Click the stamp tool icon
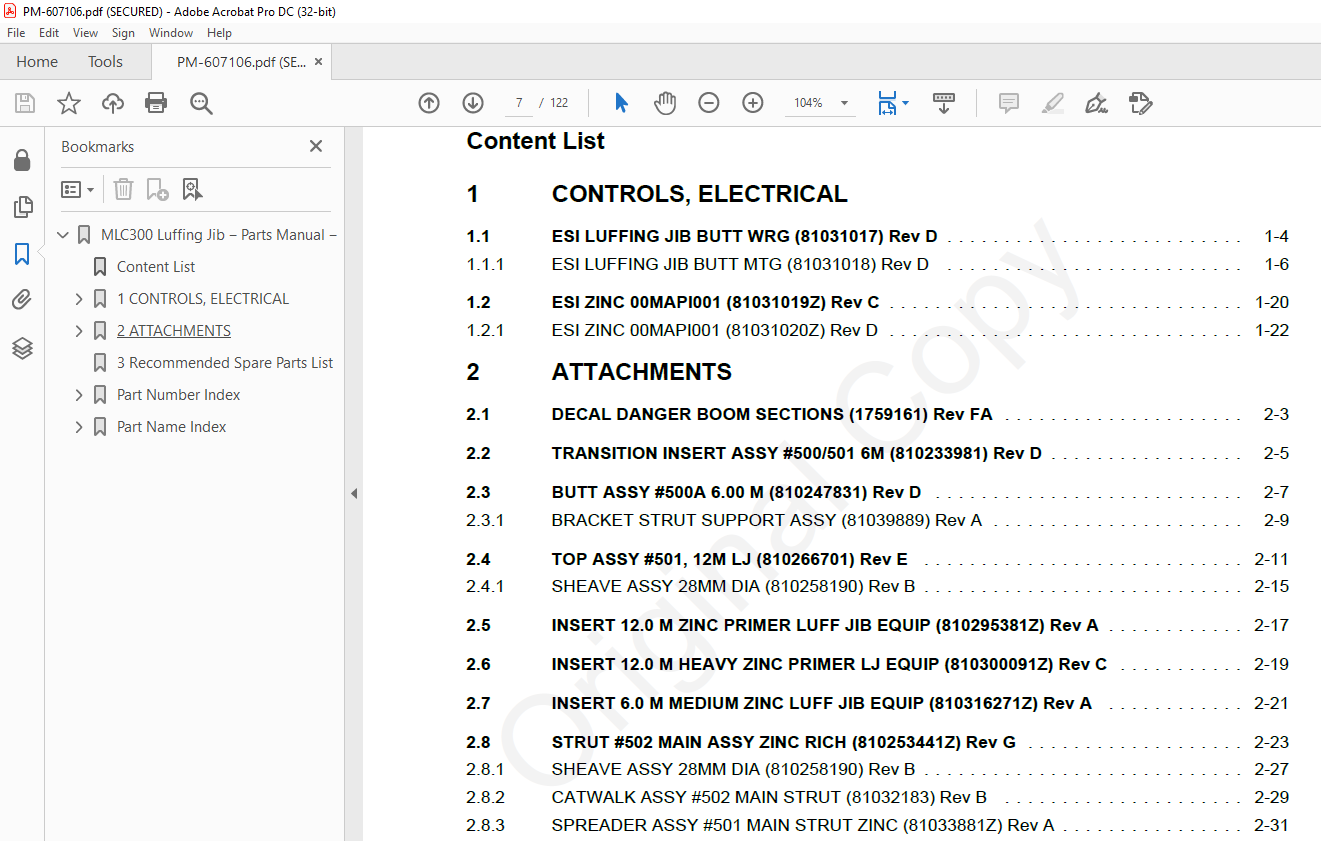1321x841 pixels. (x=1141, y=103)
